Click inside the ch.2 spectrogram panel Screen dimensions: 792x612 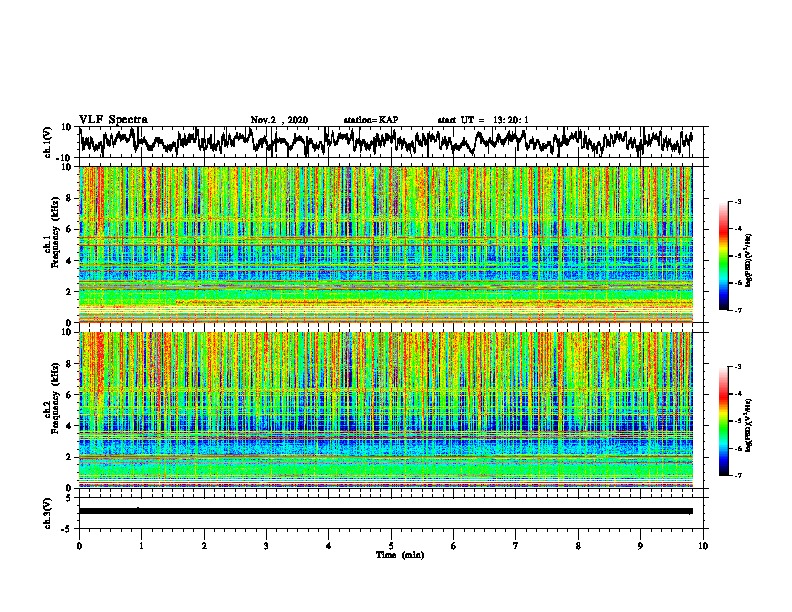[386, 410]
